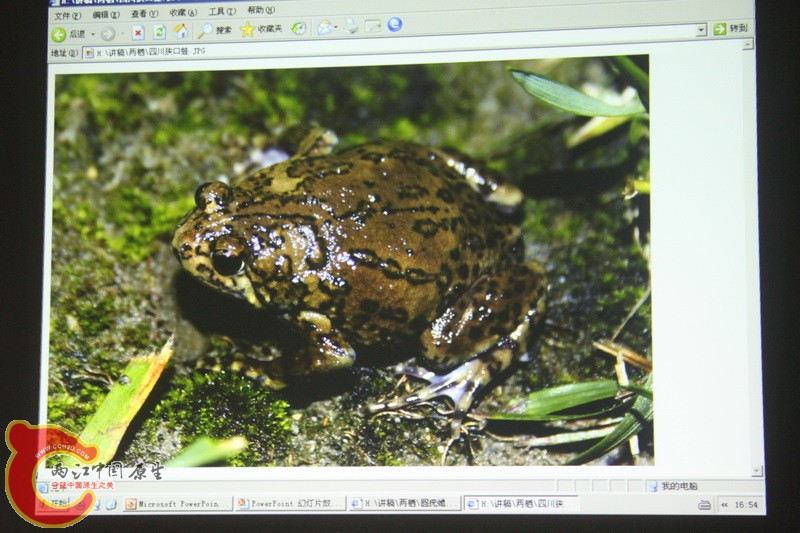Click the Mail envelope icon

(x=324, y=28)
